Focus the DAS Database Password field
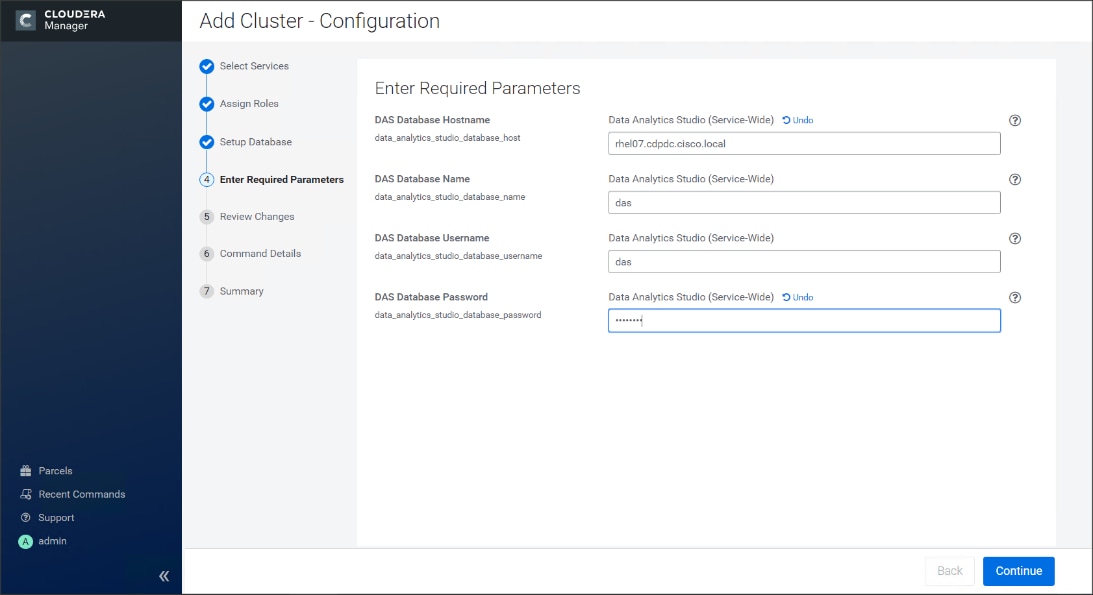The width and height of the screenshot is (1093, 595). (804, 320)
